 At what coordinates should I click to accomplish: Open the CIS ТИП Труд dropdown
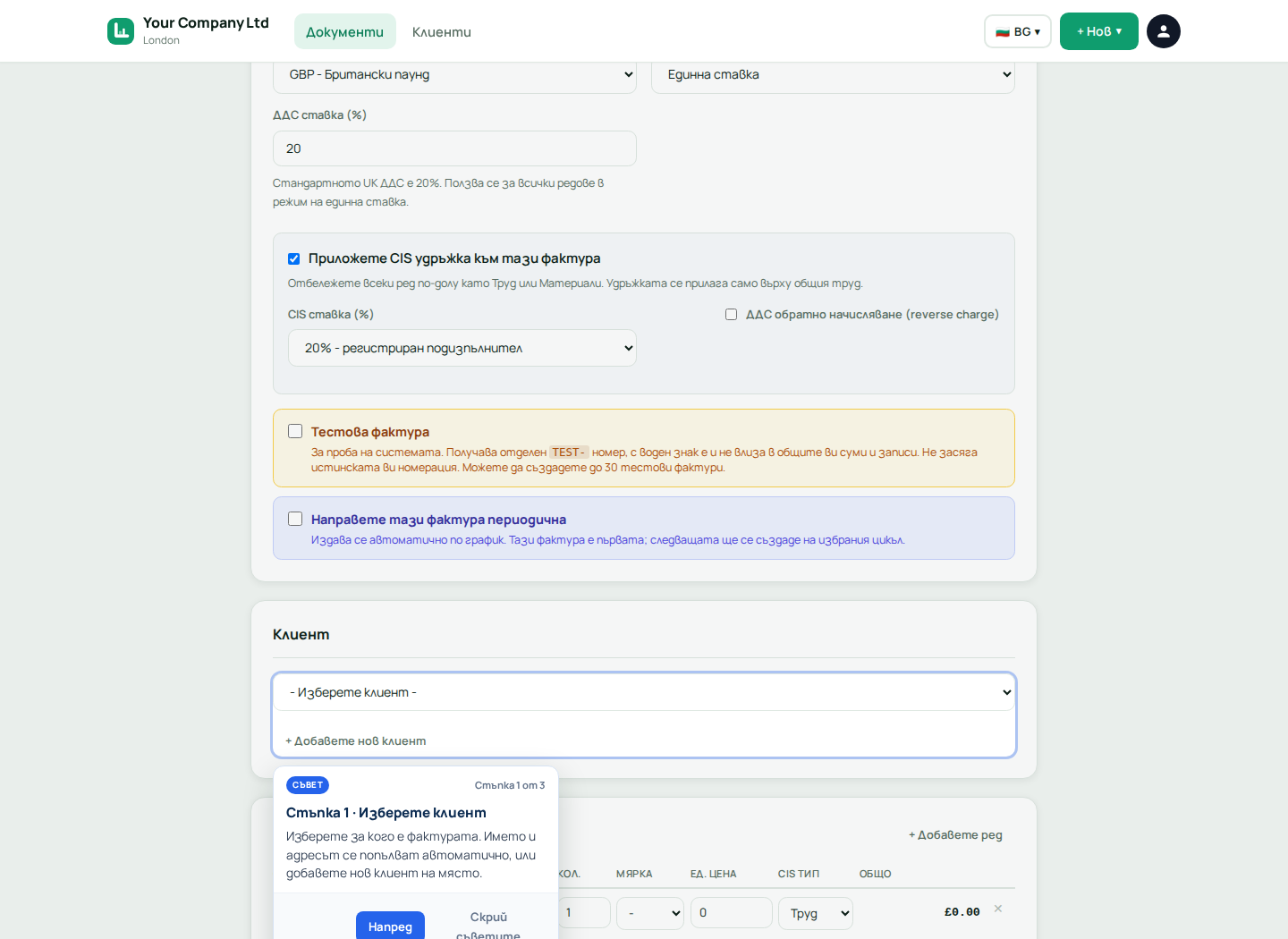pyautogui.click(x=816, y=913)
